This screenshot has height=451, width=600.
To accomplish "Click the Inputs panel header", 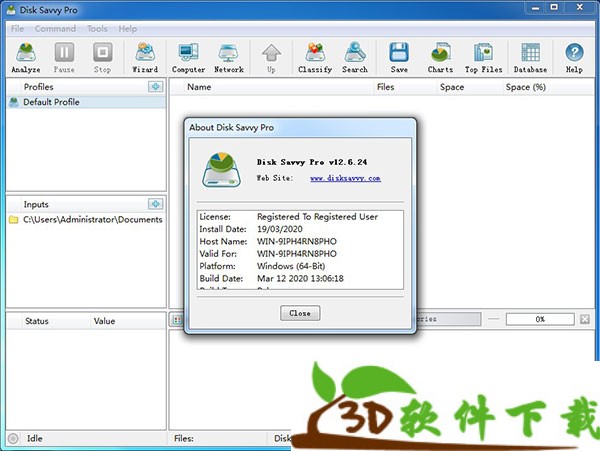I will click(x=86, y=204).
